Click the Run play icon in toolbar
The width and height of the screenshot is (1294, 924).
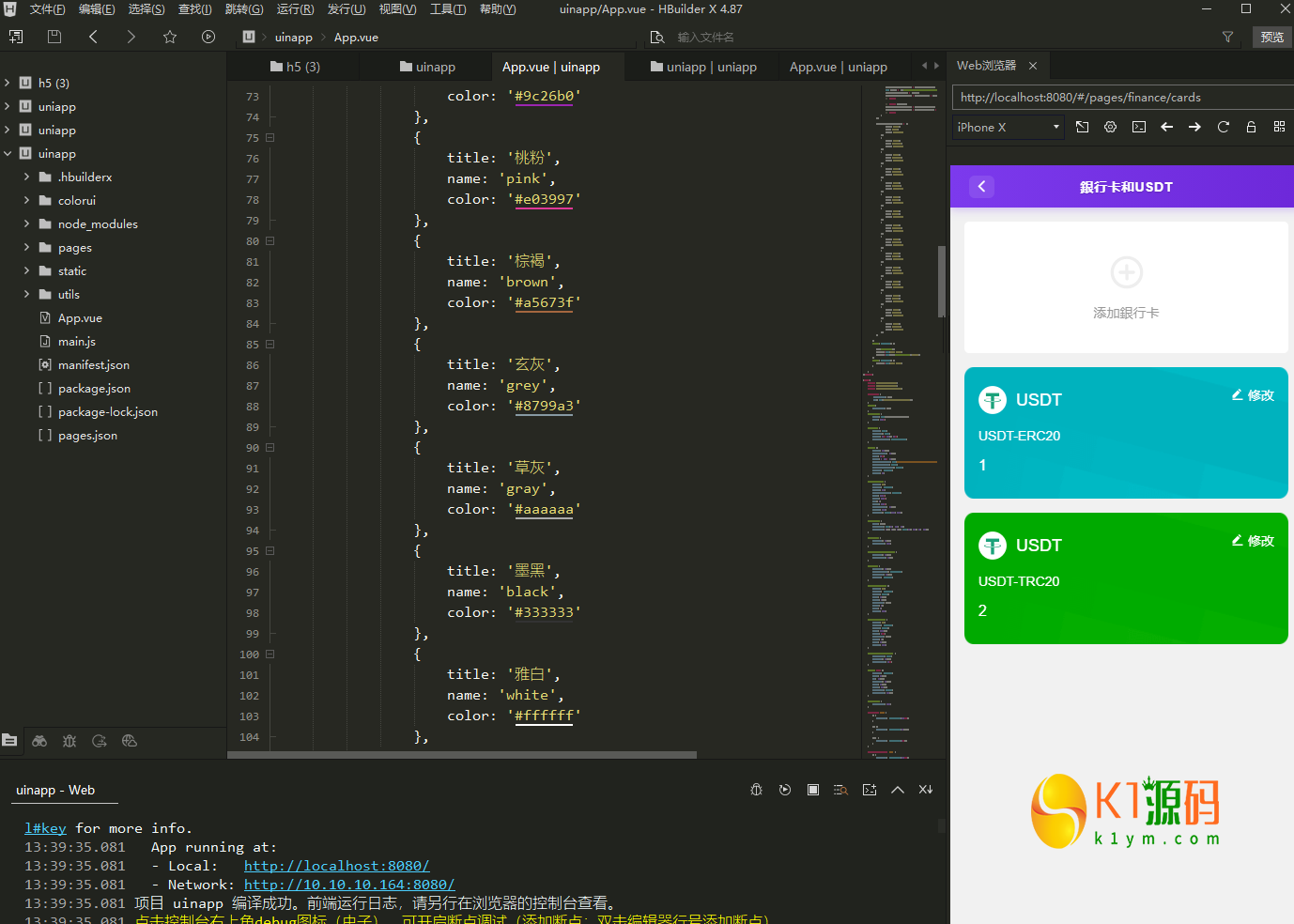[208, 37]
